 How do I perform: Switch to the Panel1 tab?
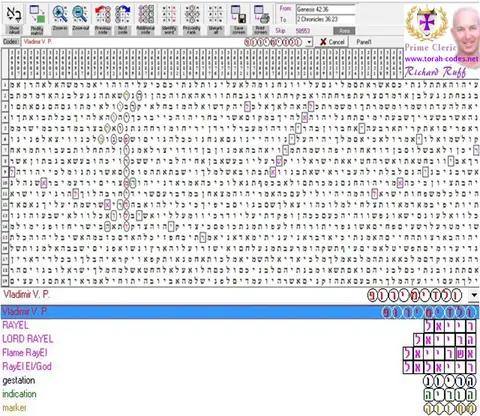(x=364, y=42)
